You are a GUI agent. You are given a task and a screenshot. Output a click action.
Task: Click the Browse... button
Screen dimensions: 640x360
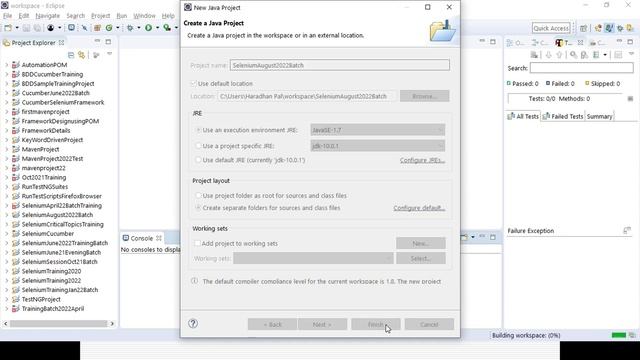(x=424, y=96)
